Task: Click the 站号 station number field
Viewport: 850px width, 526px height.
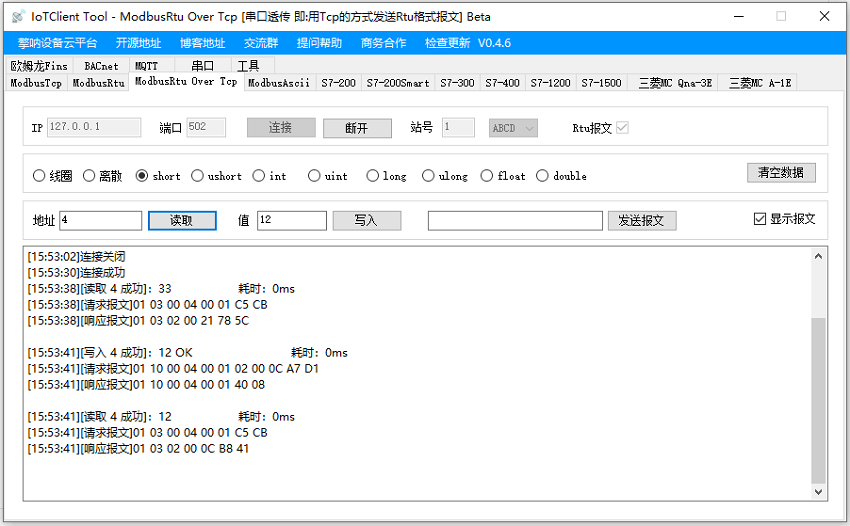Action: [458, 127]
